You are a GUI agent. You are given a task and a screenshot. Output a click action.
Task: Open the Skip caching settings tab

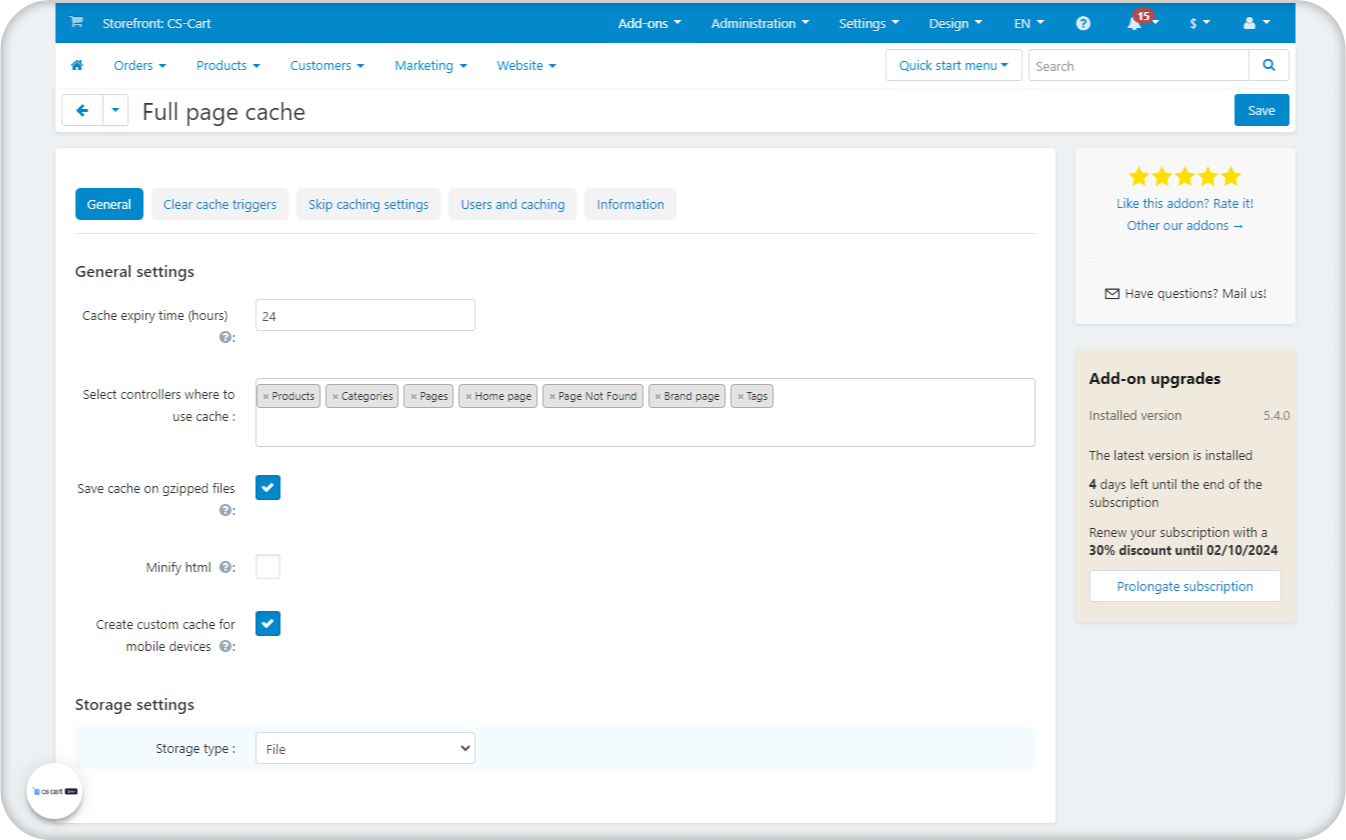[368, 204]
